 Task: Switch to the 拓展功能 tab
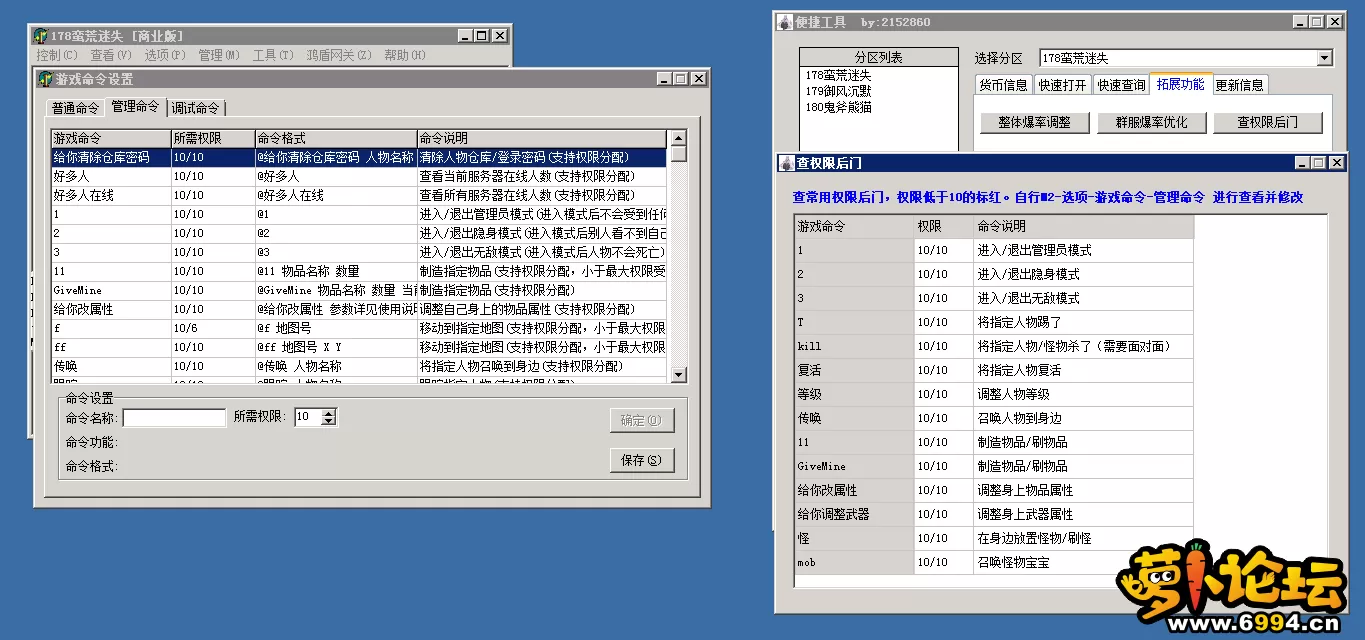[x=1180, y=84]
